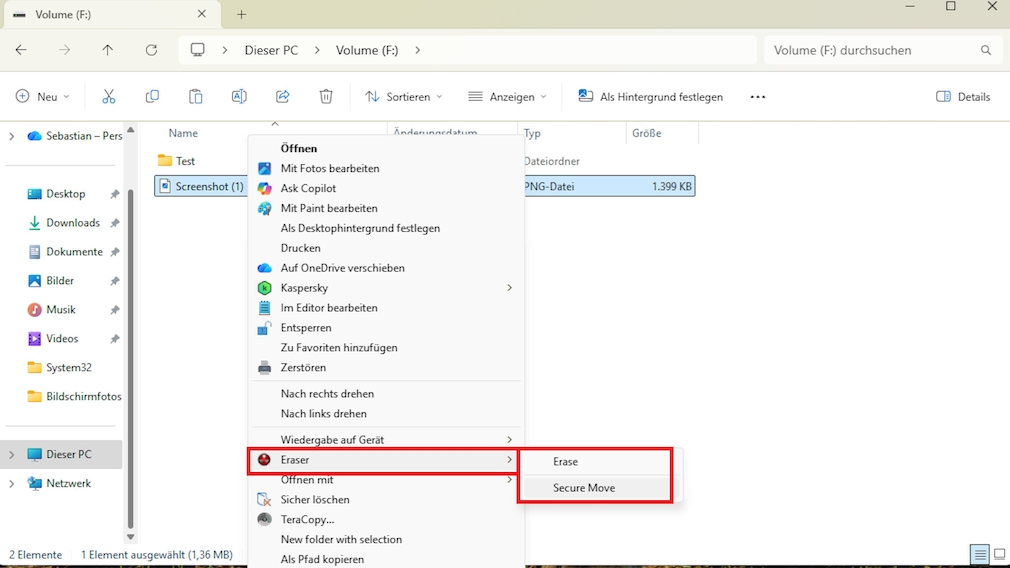Click the Rename icon in toolbar
The height and width of the screenshot is (568, 1010).
point(239,97)
